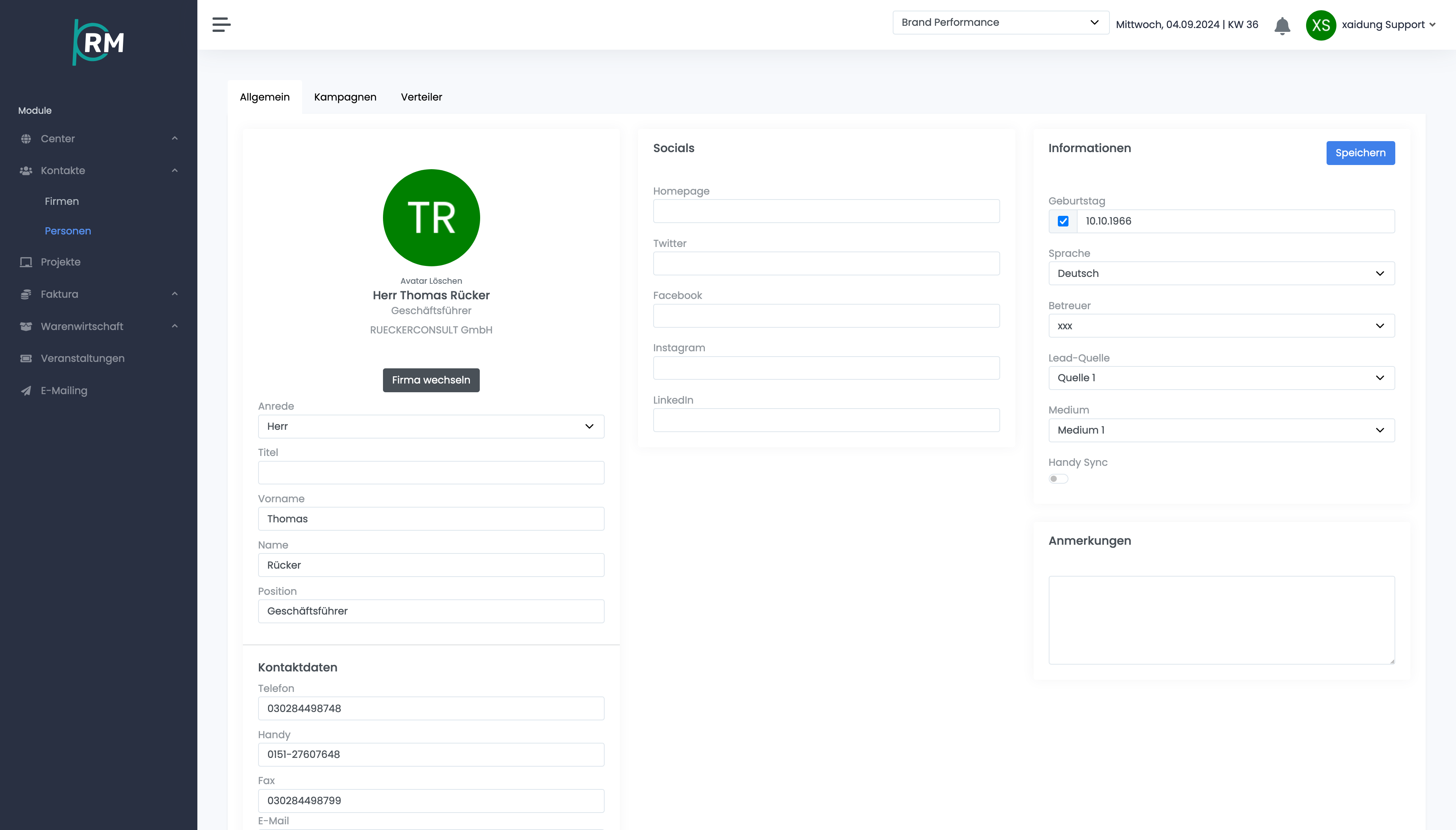
Task: Click the XS user avatar
Action: click(1321, 25)
